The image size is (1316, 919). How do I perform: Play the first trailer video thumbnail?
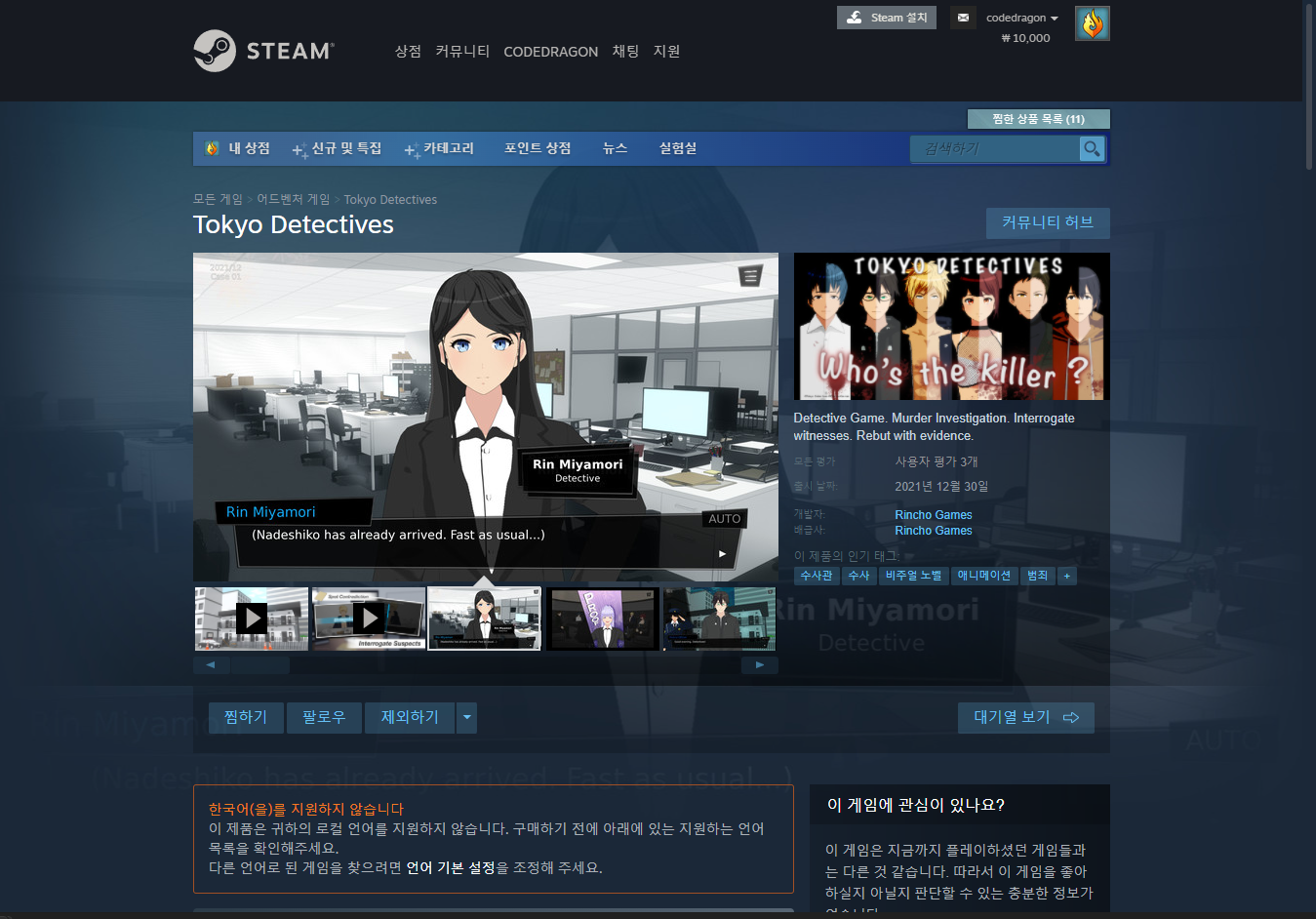tap(252, 618)
